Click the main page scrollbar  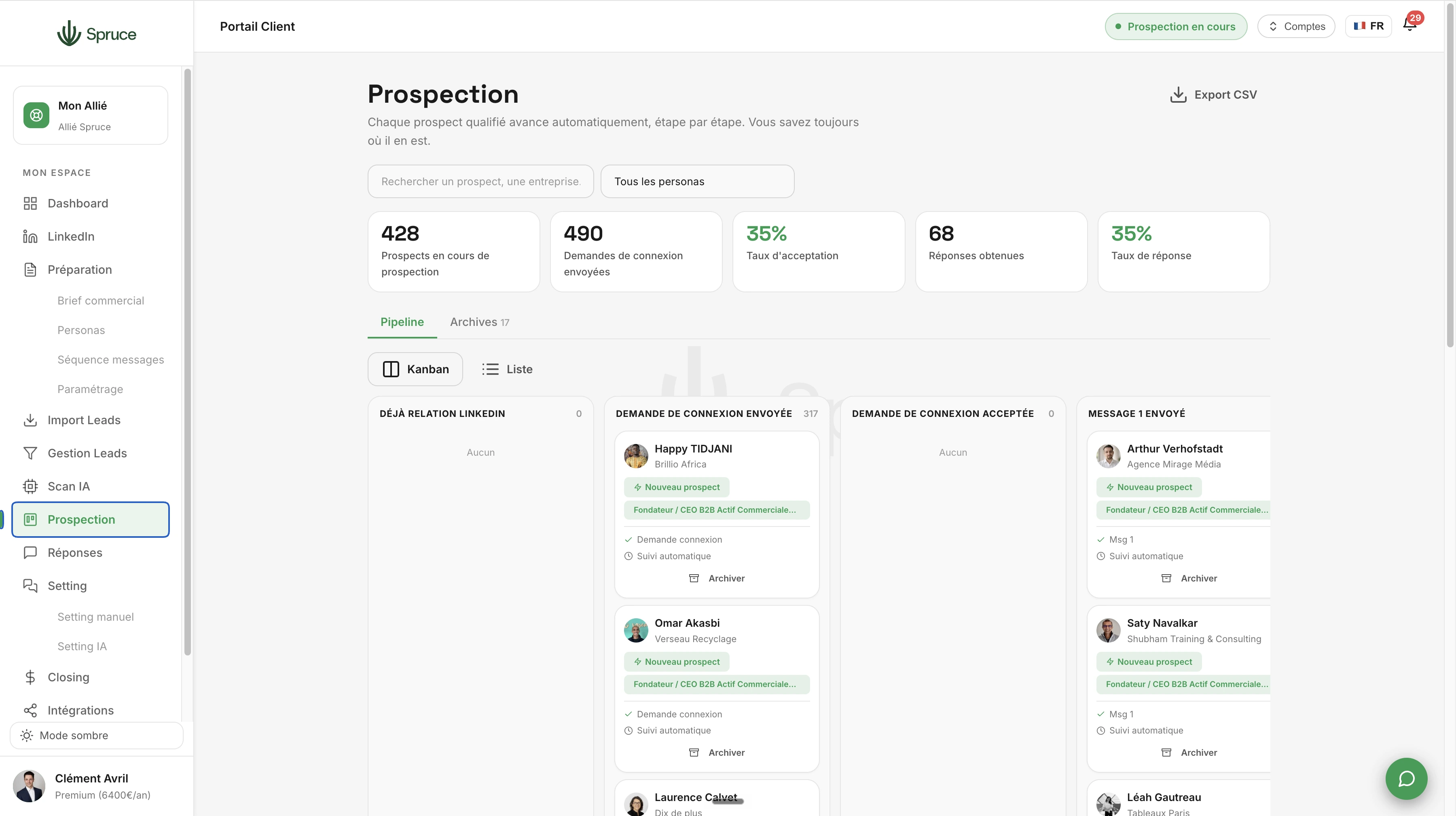1450,175
